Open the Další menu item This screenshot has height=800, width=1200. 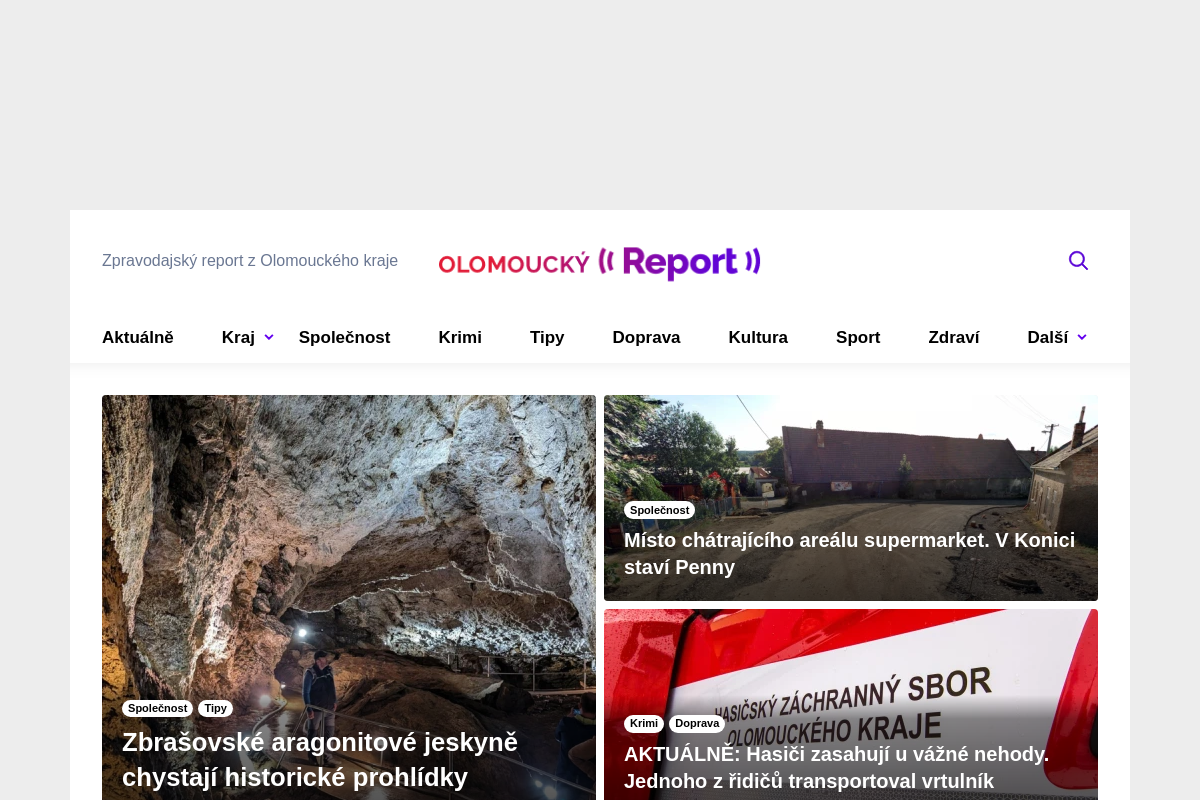pyautogui.click(x=1047, y=338)
